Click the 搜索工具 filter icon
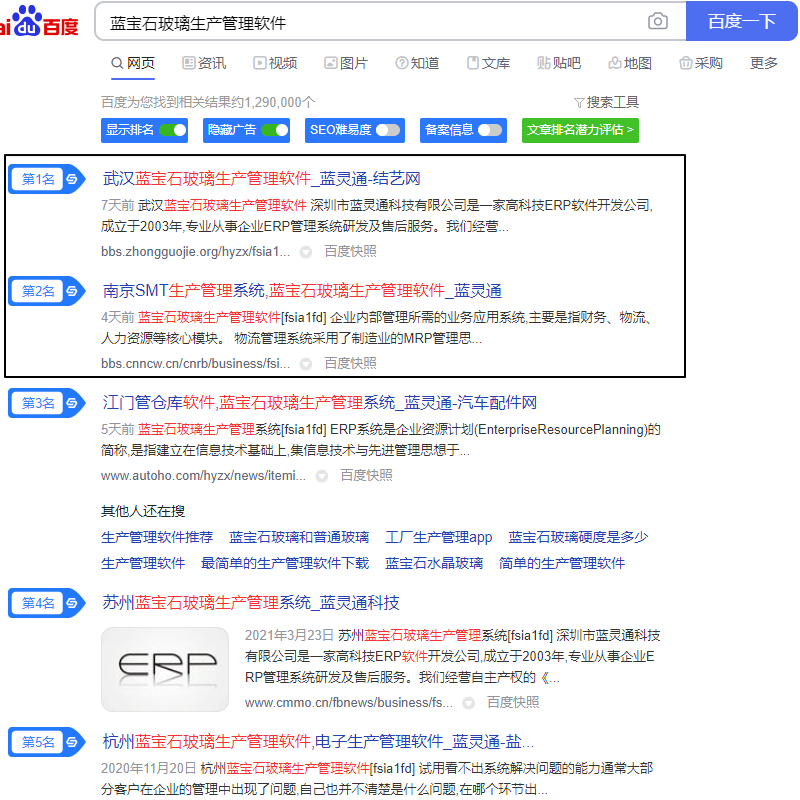This screenshot has height=800, width=800. click(x=579, y=103)
